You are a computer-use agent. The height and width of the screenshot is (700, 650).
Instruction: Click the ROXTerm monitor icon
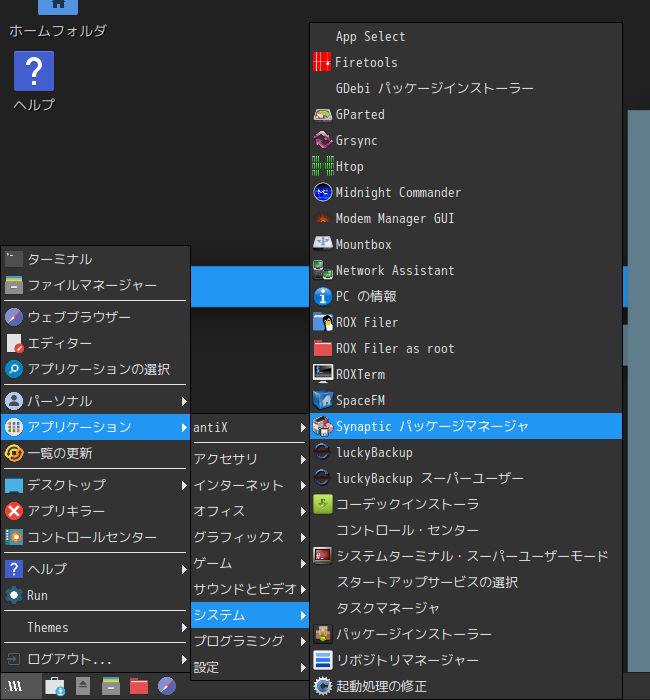[322, 374]
